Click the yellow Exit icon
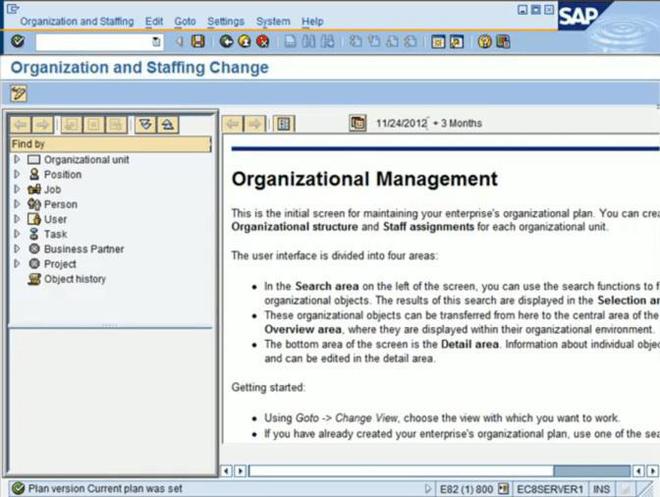The image size is (660, 497). pos(245,41)
